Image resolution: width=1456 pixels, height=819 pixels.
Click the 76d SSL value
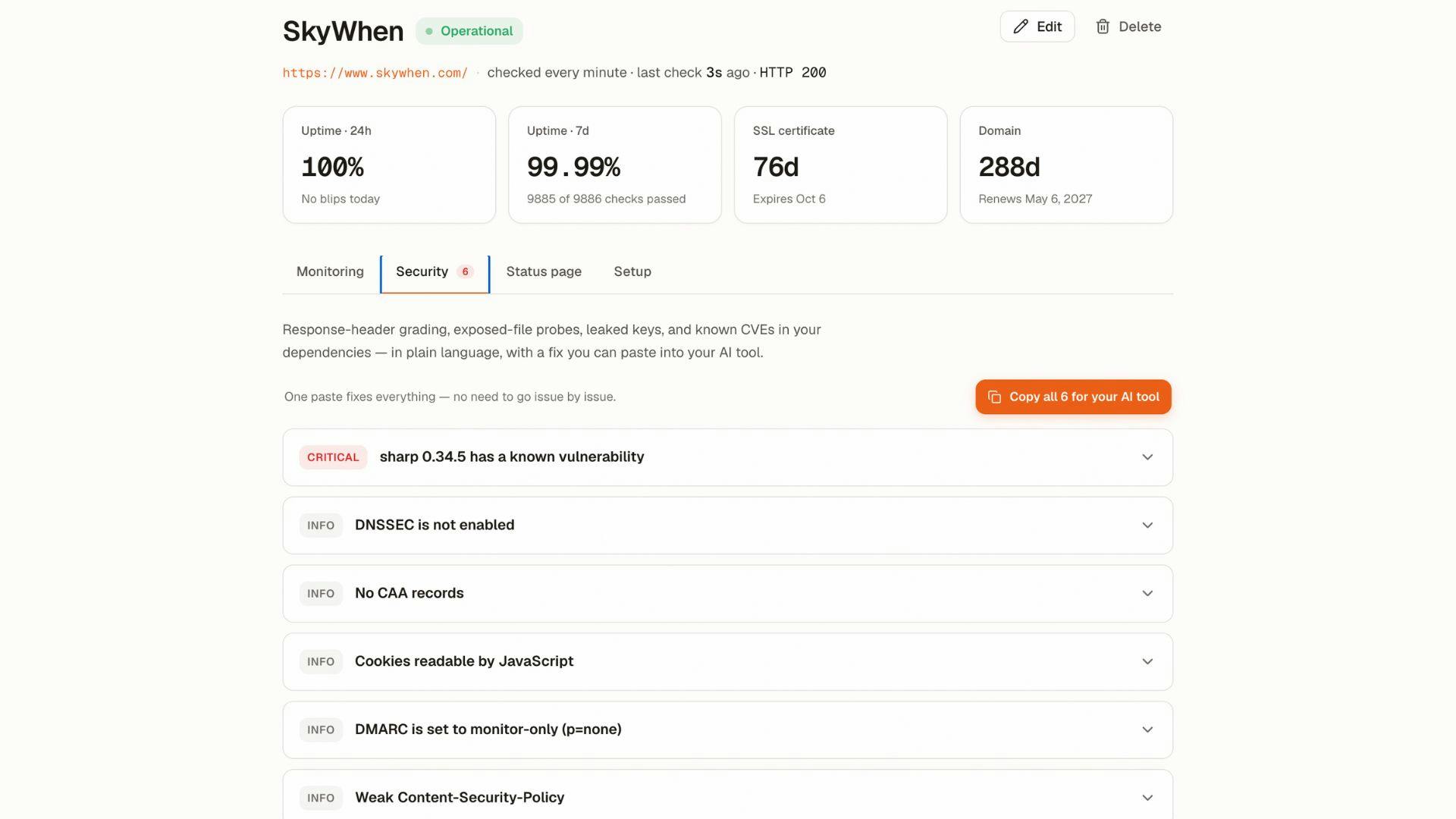click(x=776, y=167)
